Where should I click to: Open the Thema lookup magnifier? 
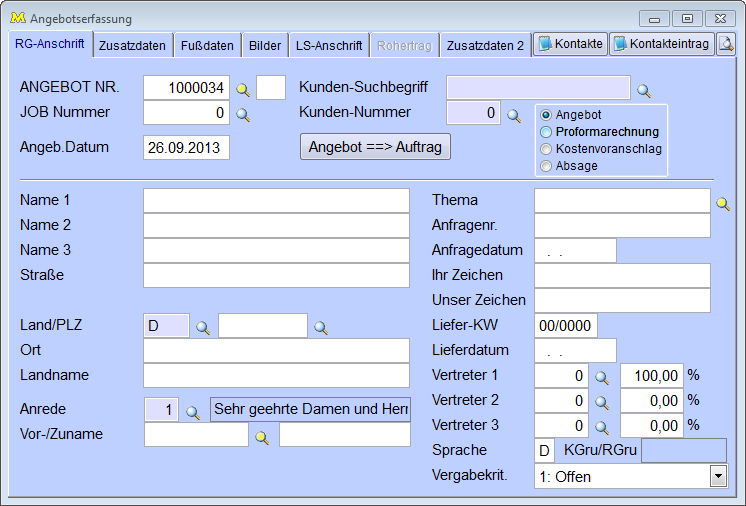pyautogui.click(x=723, y=202)
